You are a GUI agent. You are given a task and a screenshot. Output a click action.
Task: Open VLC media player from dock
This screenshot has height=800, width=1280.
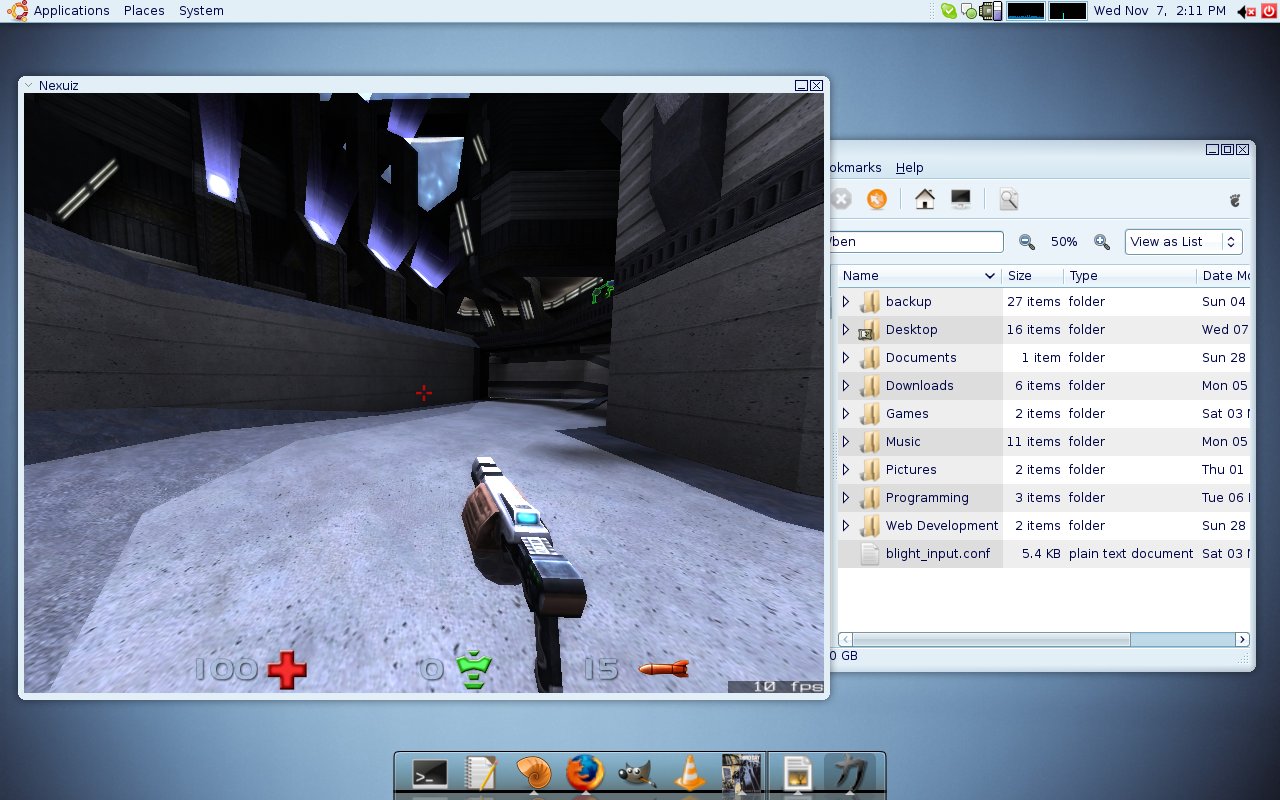[690, 774]
